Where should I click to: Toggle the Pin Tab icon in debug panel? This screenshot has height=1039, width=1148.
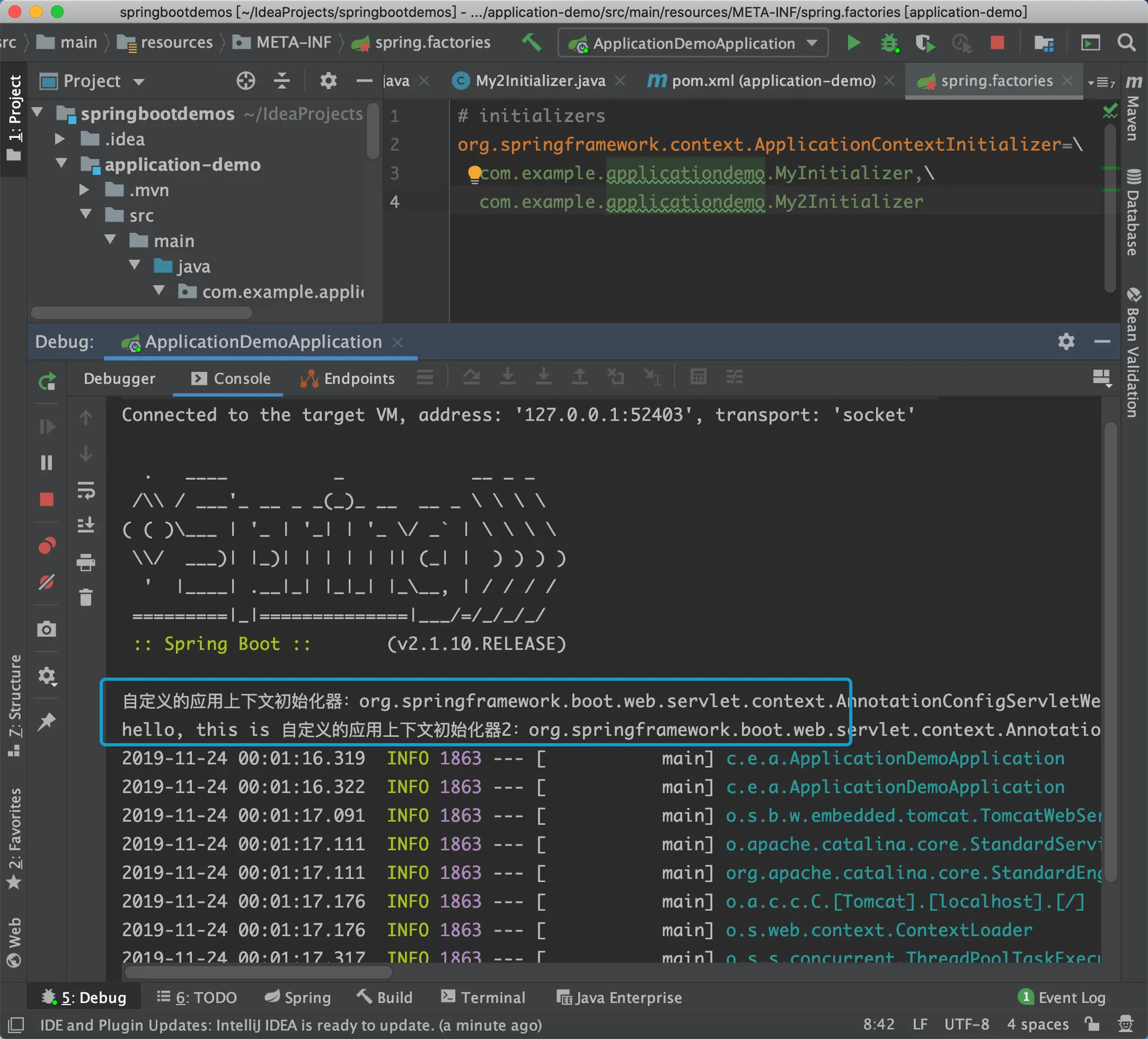(x=47, y=721)
